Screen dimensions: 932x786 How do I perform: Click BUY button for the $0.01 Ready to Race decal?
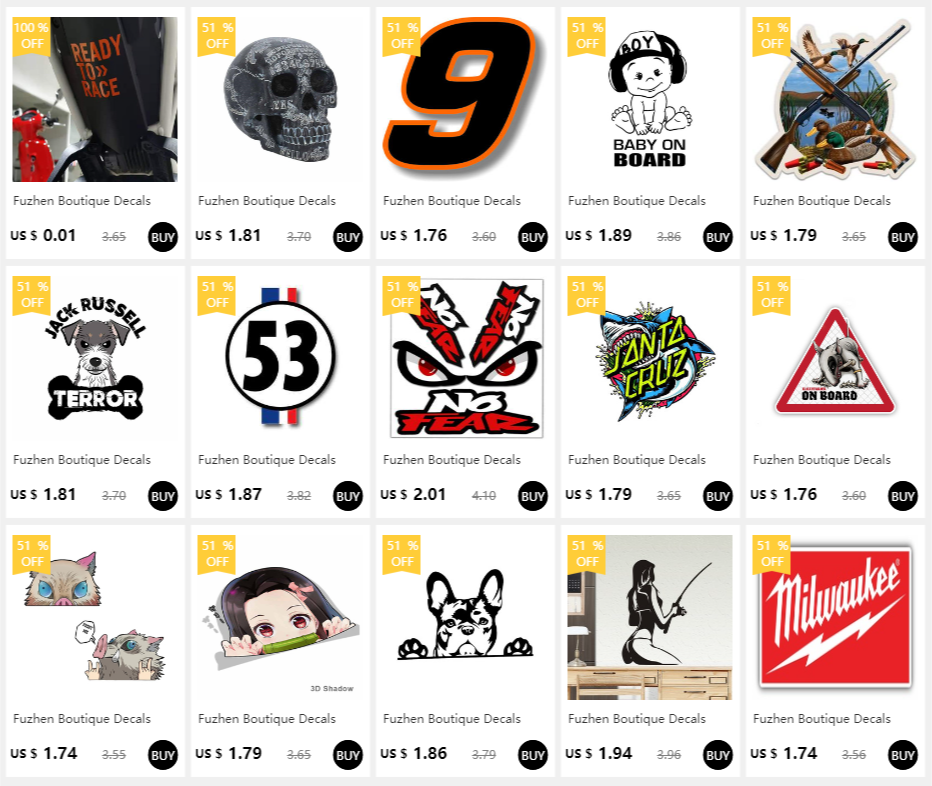tap(163, 237)
